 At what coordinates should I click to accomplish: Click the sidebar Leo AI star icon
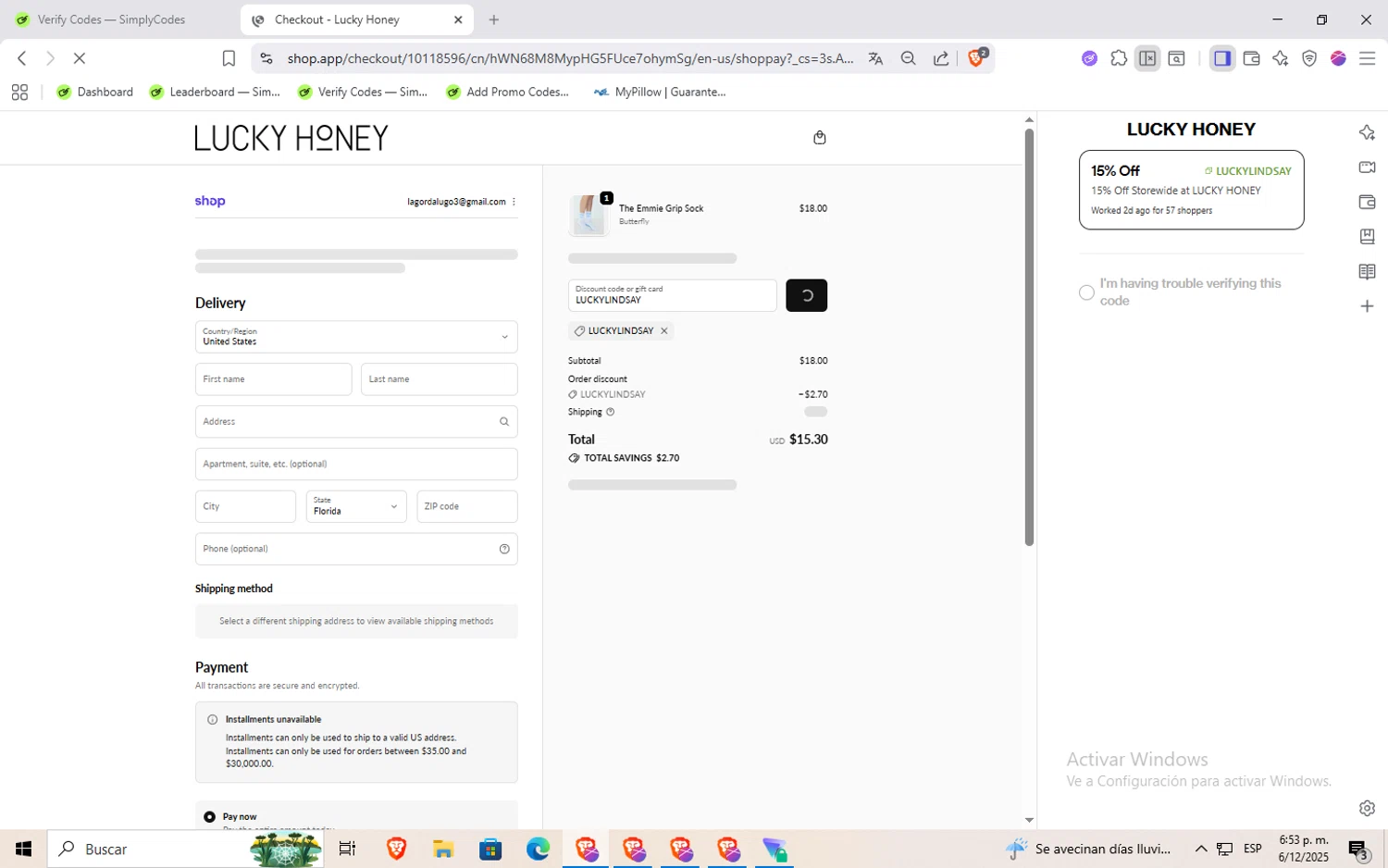1367,132
